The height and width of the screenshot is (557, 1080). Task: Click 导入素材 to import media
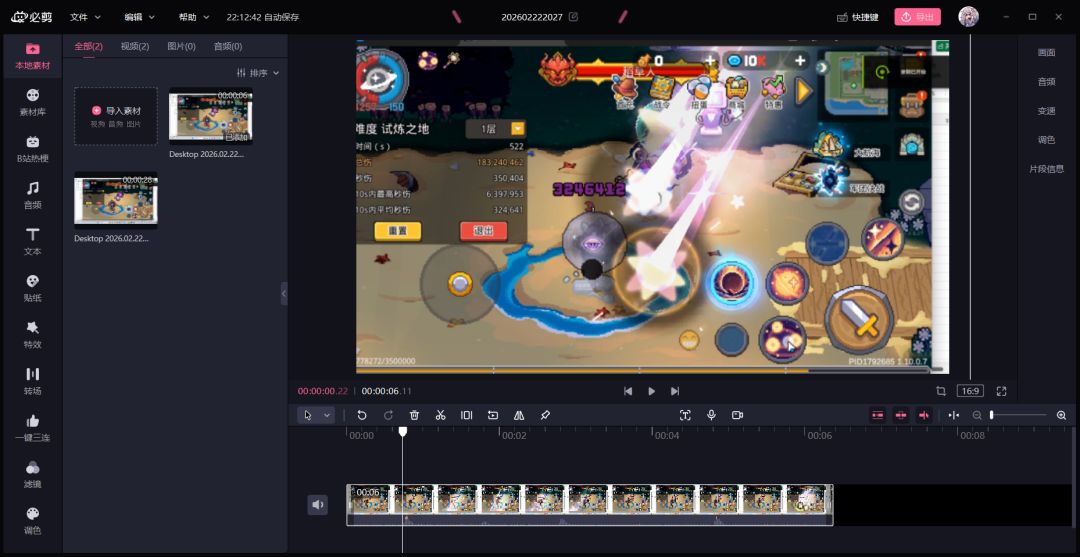tap(116, 116)
